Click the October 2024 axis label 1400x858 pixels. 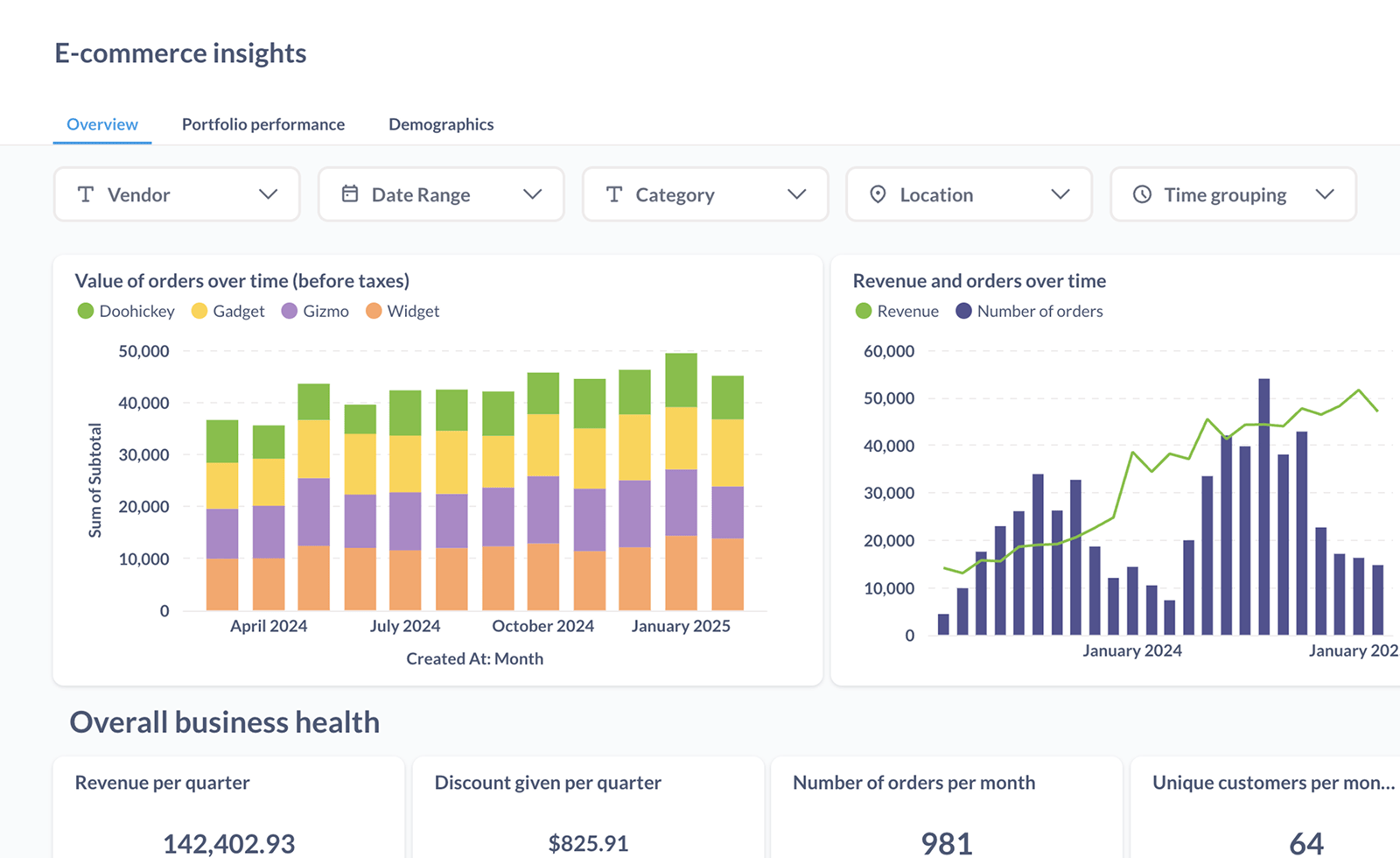pos(542,626)
